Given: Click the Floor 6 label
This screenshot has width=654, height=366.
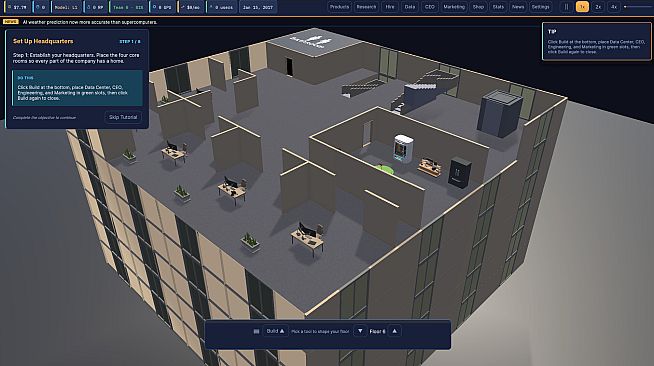Looking at the screenshot, I should [377, 331].
